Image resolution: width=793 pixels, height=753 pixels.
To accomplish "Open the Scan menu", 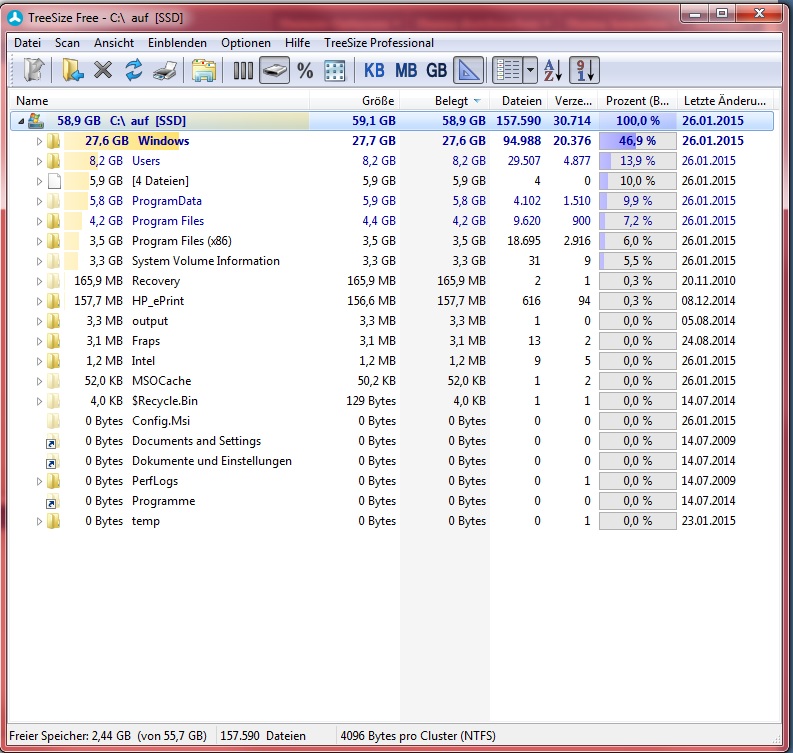I will click(x=67, y=43).
